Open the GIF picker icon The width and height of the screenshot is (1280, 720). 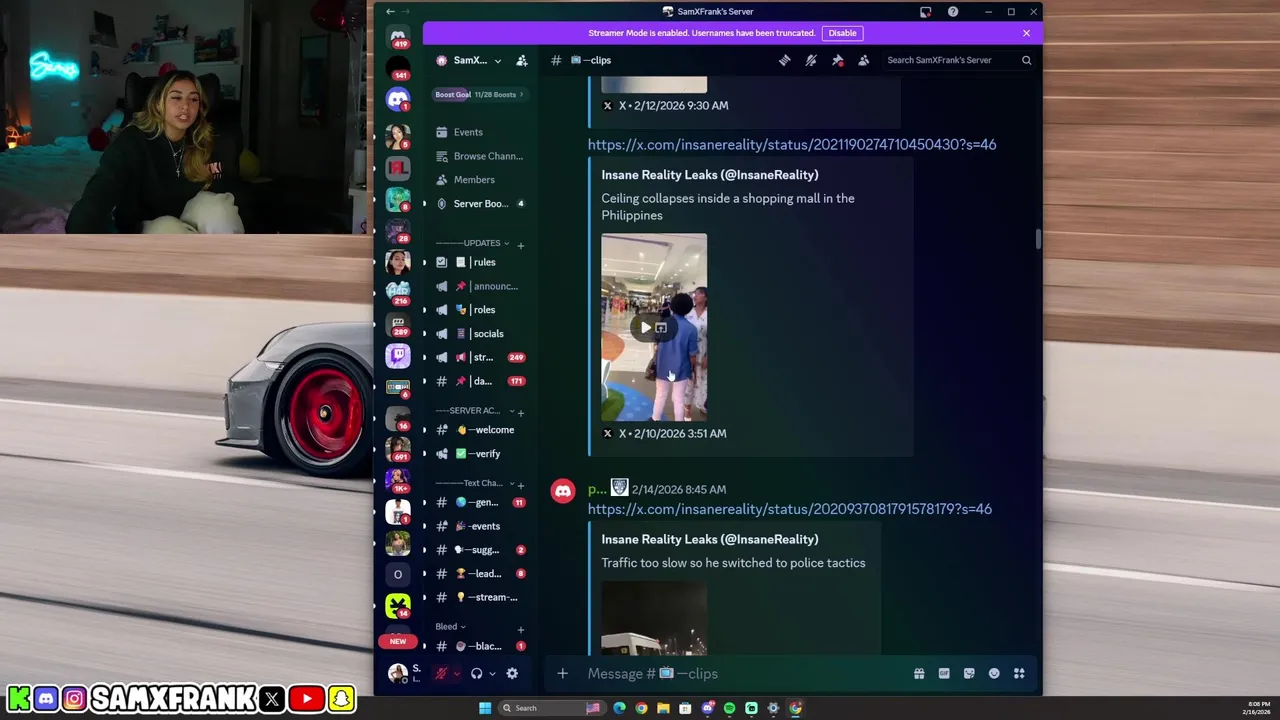(944, 674)
